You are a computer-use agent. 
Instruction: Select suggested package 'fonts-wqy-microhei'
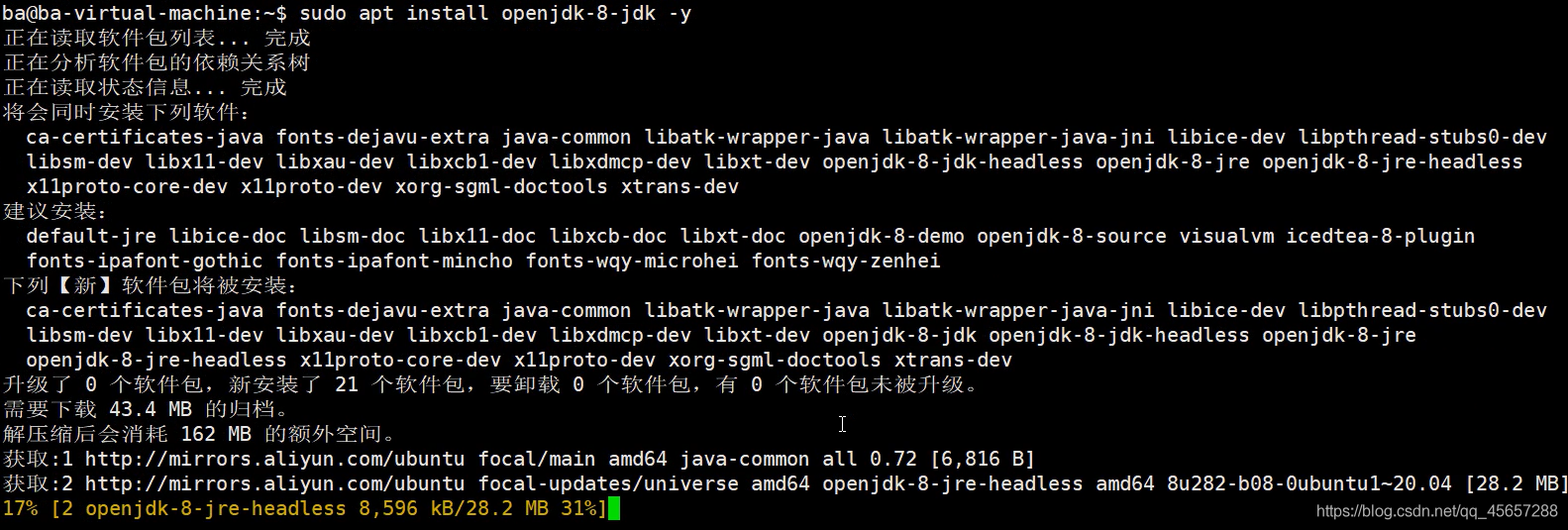(x=632, y=261)
